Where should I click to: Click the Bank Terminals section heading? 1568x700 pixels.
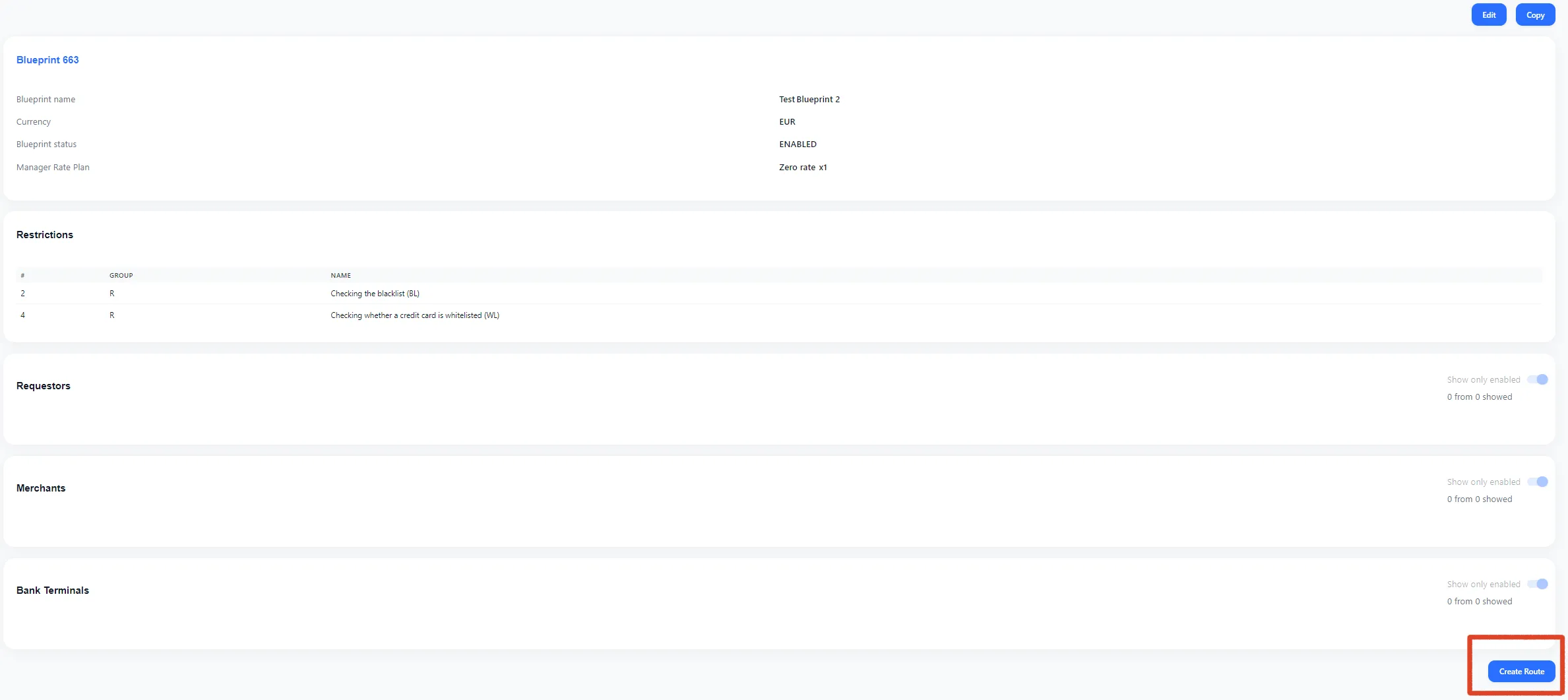point(53,590)
